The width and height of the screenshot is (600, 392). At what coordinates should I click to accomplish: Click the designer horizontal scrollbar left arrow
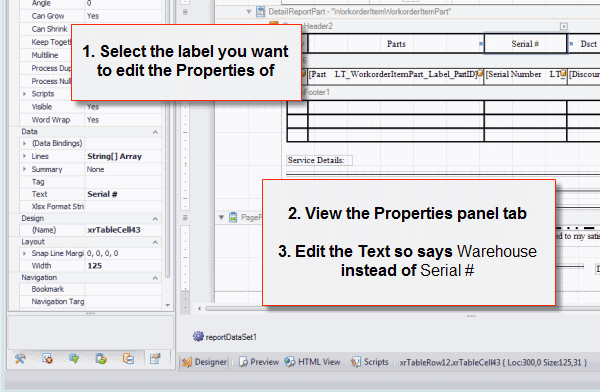coord(199,308)
